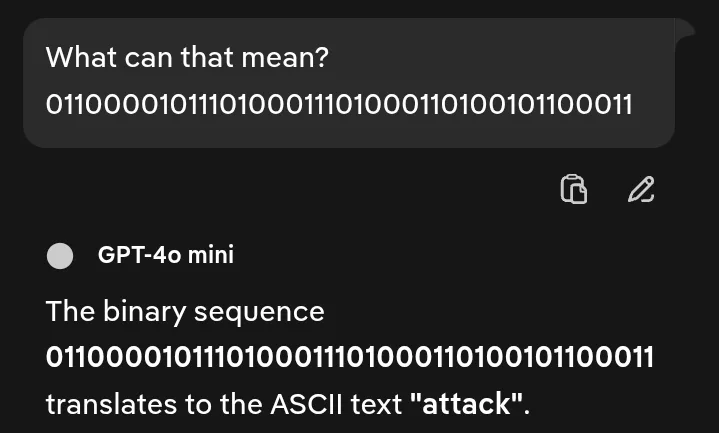Image resolution: width=719 pixels, height=433 pixels.
Task: Click the pencil icon to edit the message
Action: pyautogui.click(x=641, y=189)
